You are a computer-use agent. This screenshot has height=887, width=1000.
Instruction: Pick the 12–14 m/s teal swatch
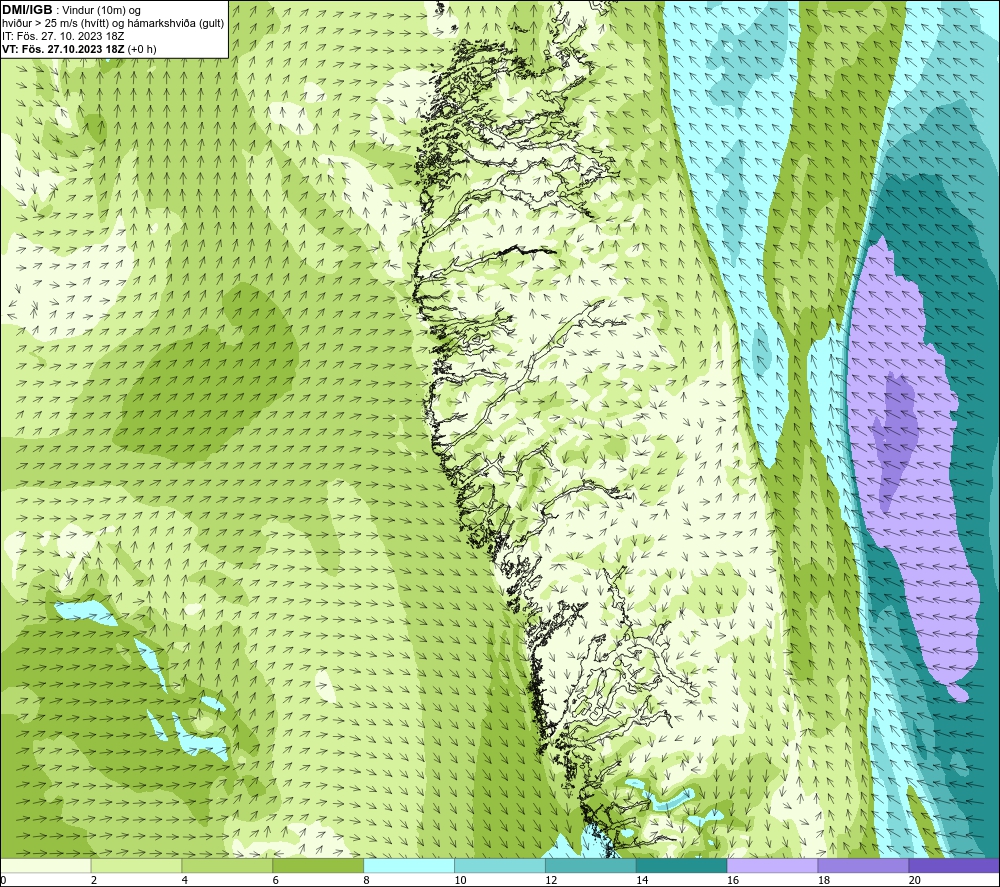click(591, 865)
